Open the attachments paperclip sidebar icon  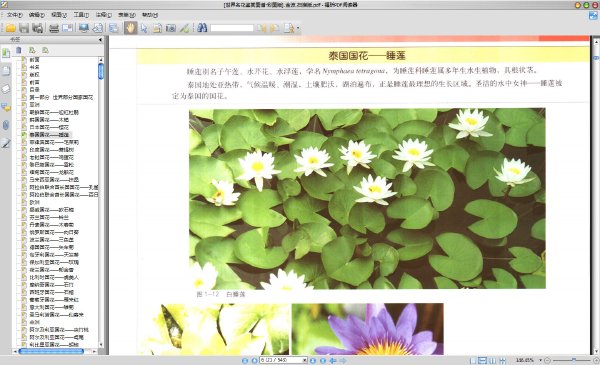coord(6,125)
